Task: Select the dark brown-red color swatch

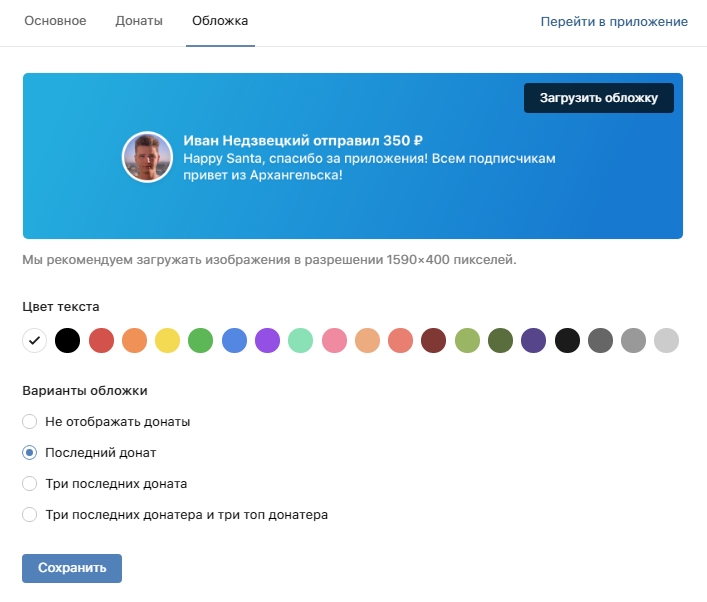Action: pyautogui.click(x=433, y=340)
